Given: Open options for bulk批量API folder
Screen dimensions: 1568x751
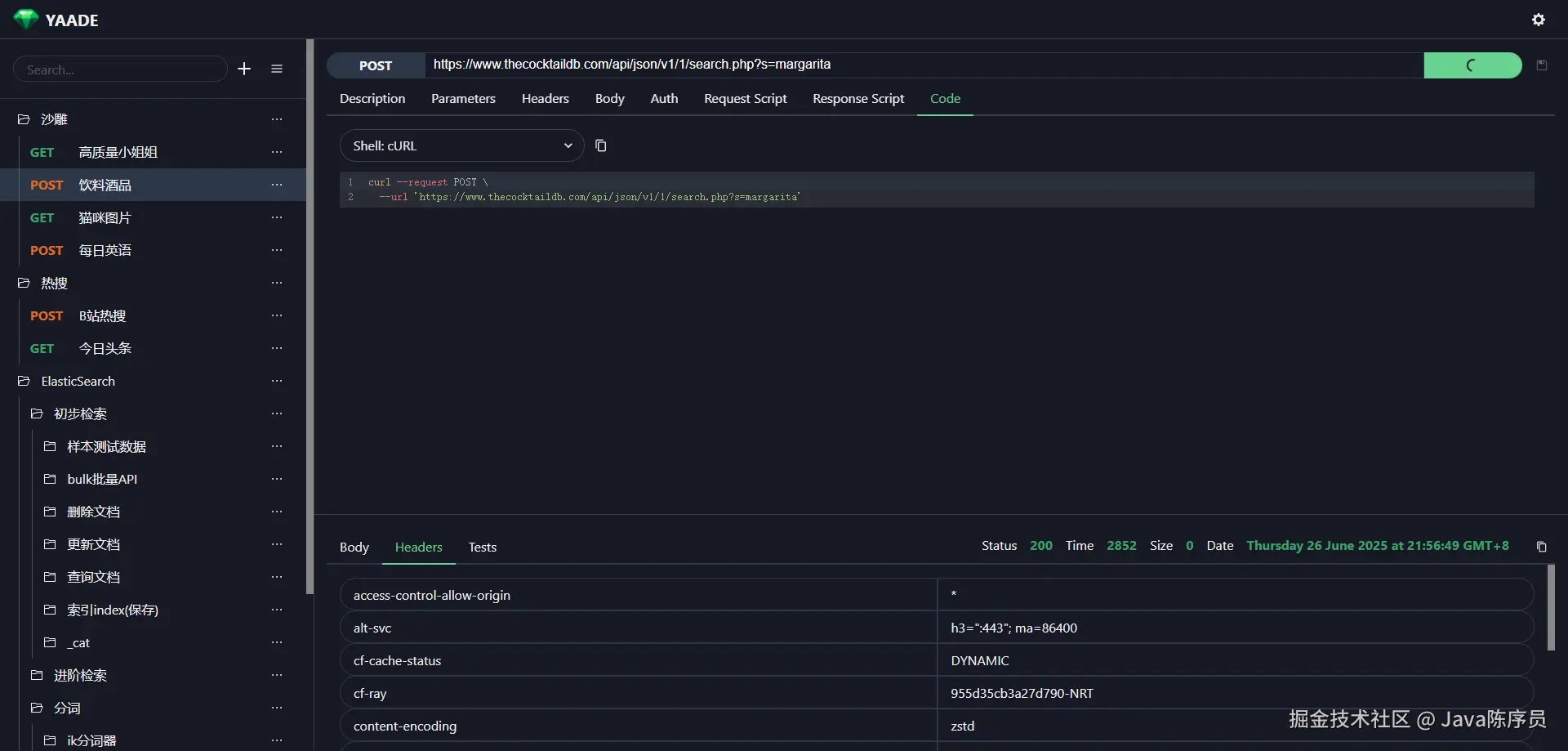Looking at the screenshot, I should (x=277, y=479).
